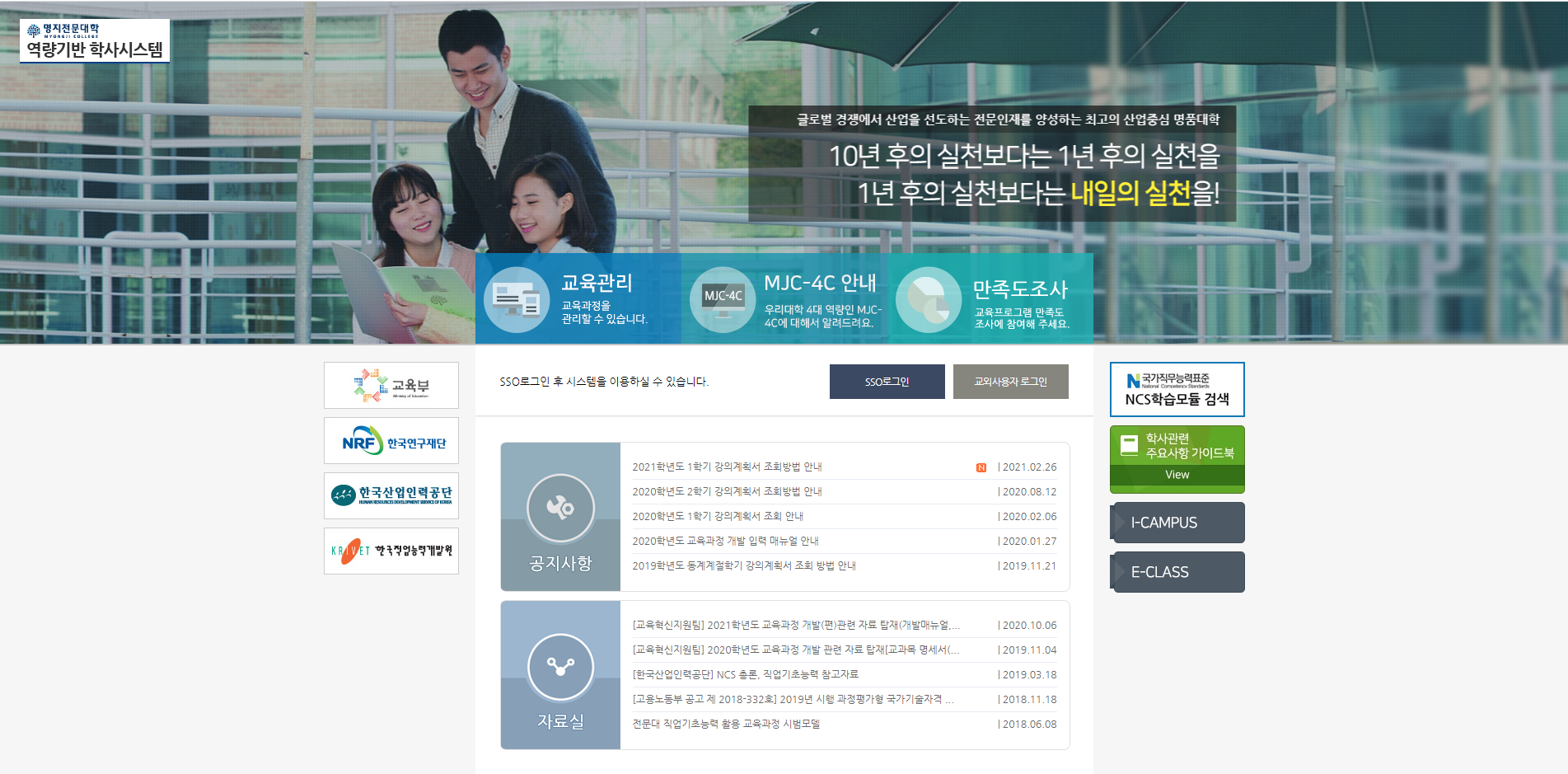
Task: Click the 한국산업인력공단 logo banner
Action: (x=391, y=495)
